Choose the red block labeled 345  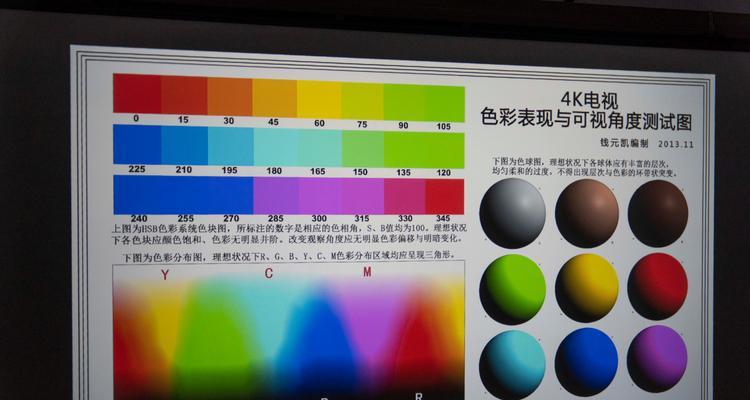445,197
